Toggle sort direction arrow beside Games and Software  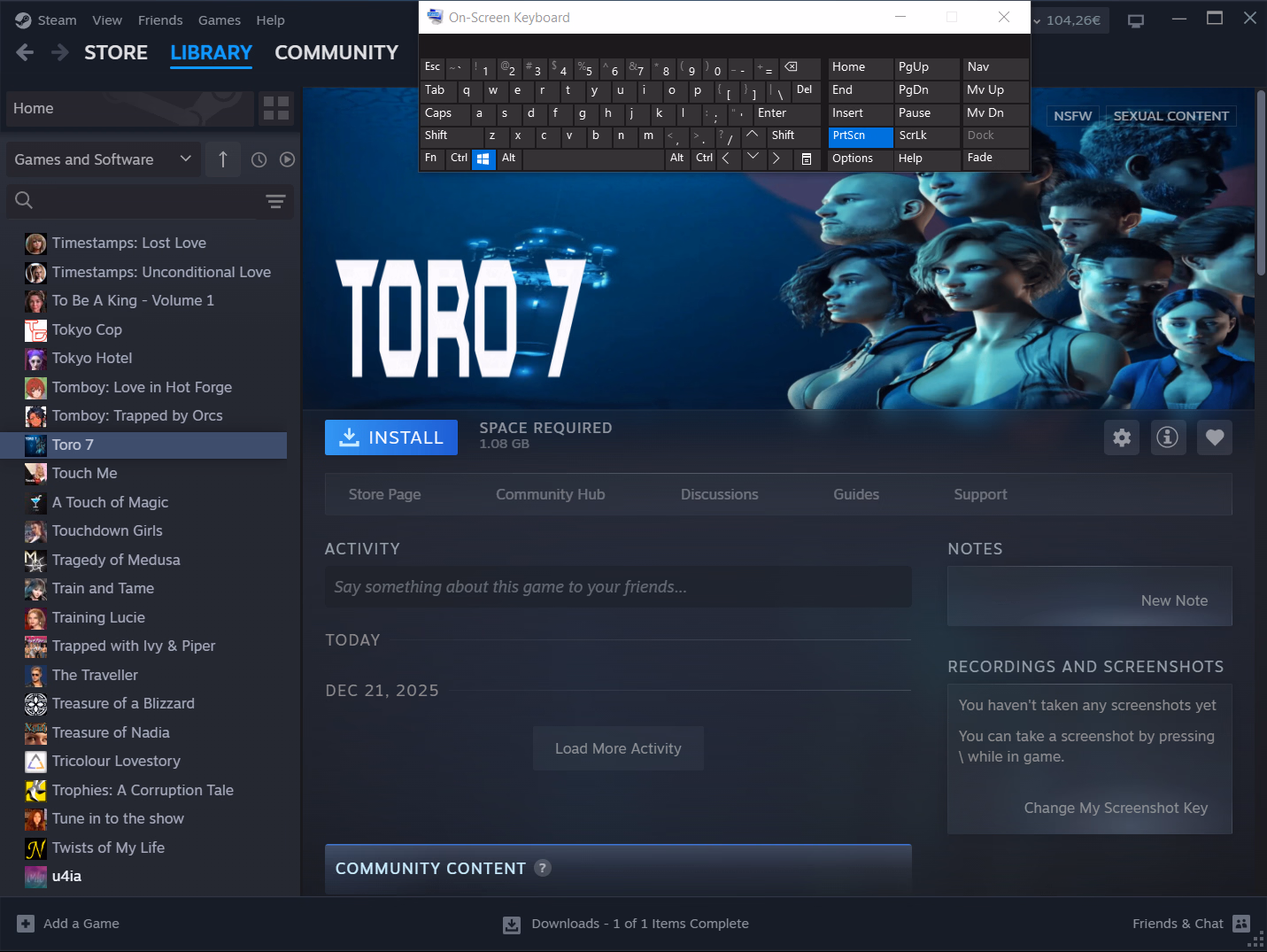tap(223, 159)
